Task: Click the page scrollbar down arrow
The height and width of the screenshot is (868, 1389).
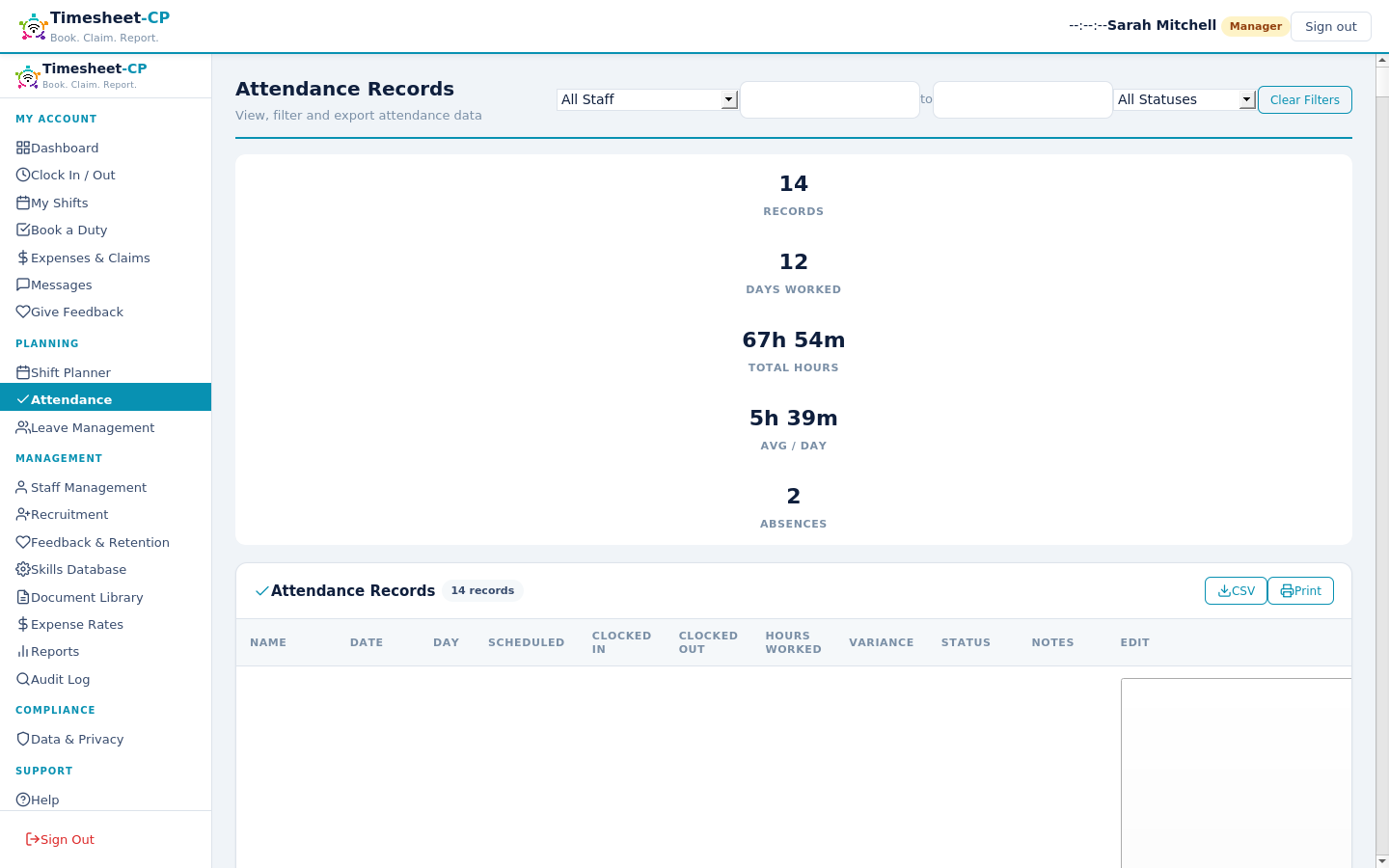Action: (x=1382, y=860)
